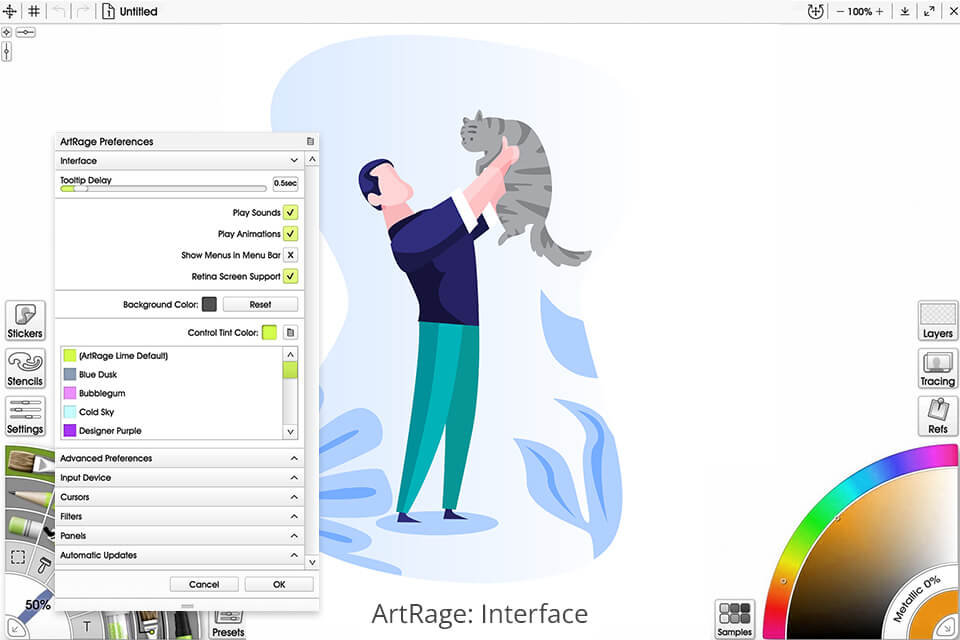Click the 50% tool size indicator
The width and height of the screenshot is (960, 640).
coord(37,604)
